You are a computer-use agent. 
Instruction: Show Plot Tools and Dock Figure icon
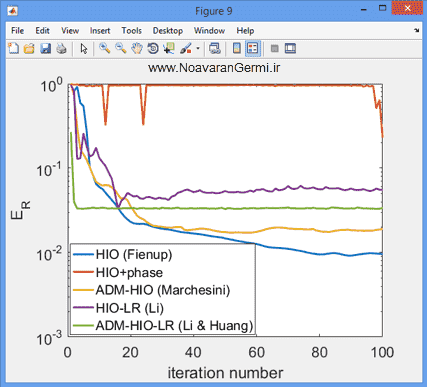point(290,49)
